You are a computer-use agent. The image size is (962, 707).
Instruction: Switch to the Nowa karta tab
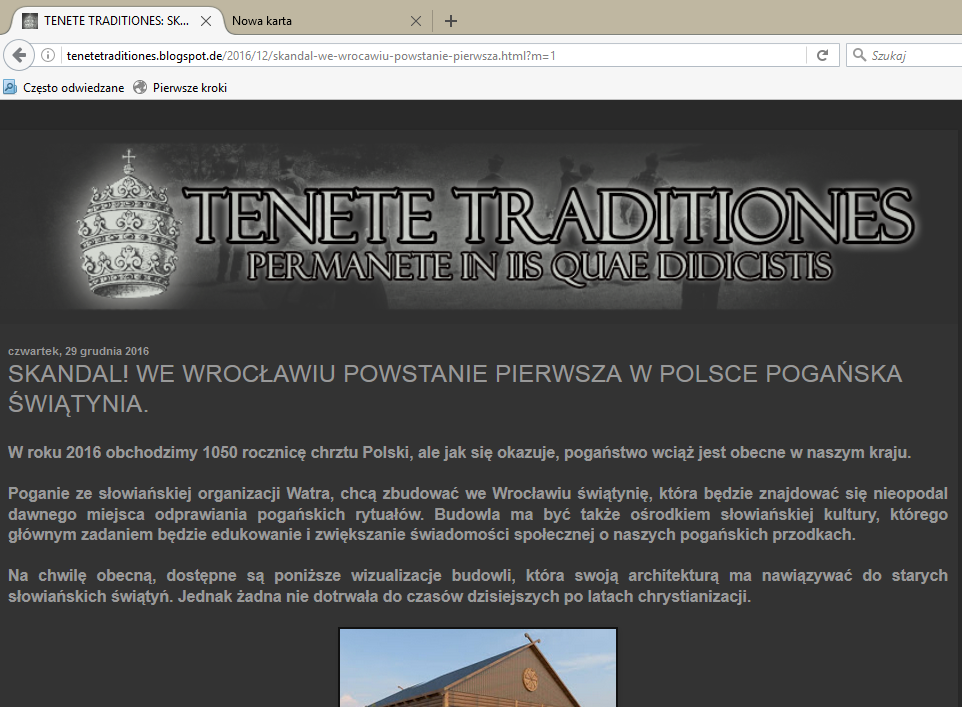310,21
